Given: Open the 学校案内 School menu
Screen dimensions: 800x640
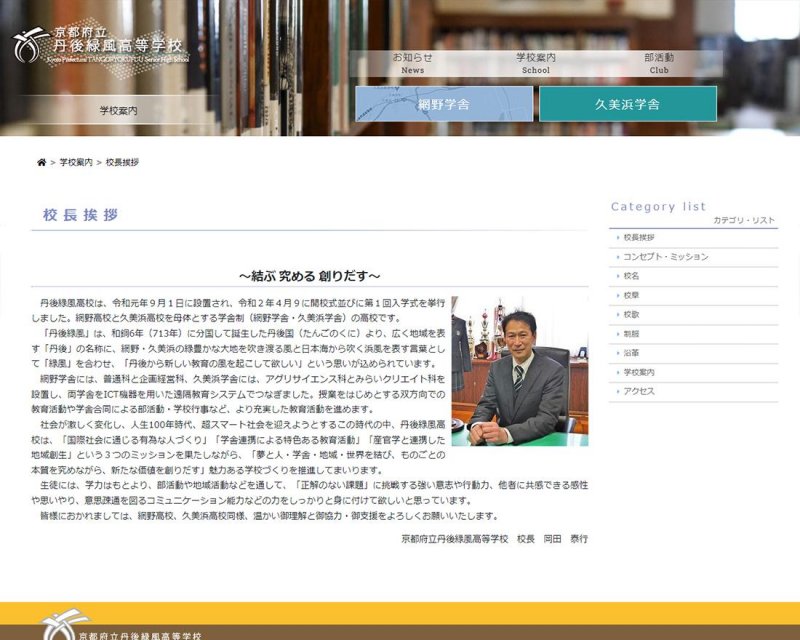Looking at the screenshot, I should point(535,63).
